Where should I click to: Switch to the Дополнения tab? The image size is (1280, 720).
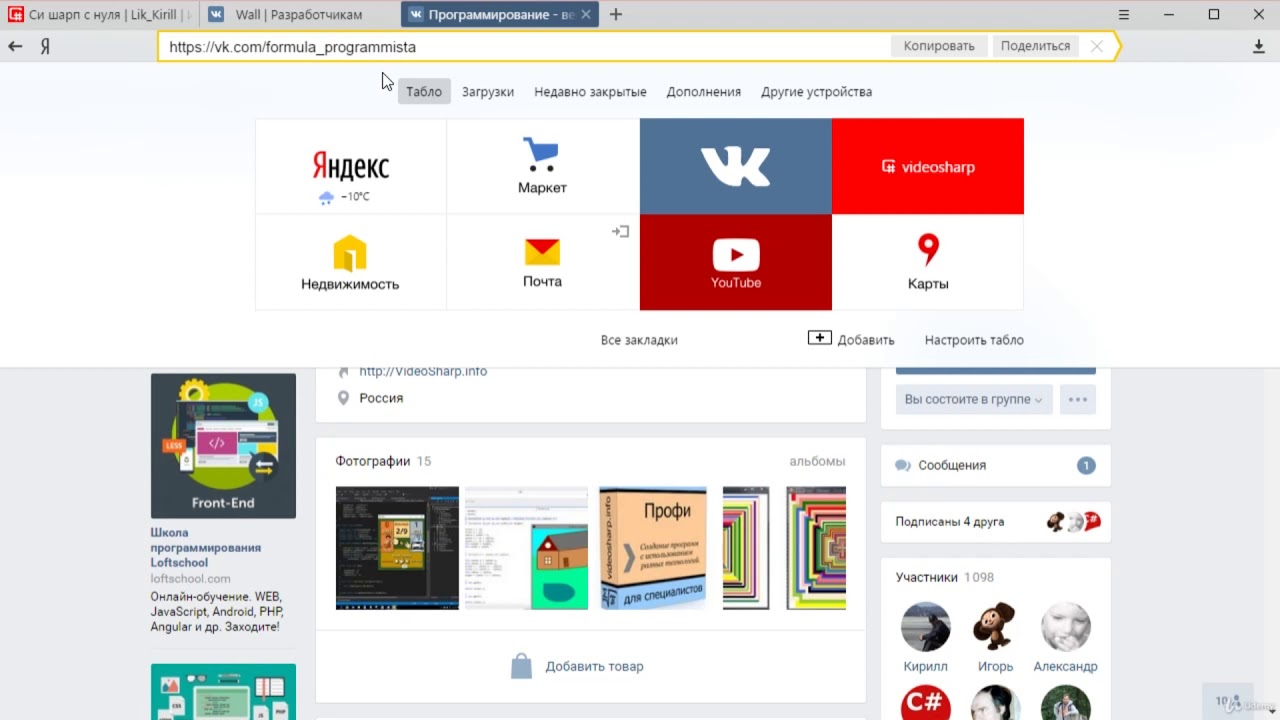(704, 91)
